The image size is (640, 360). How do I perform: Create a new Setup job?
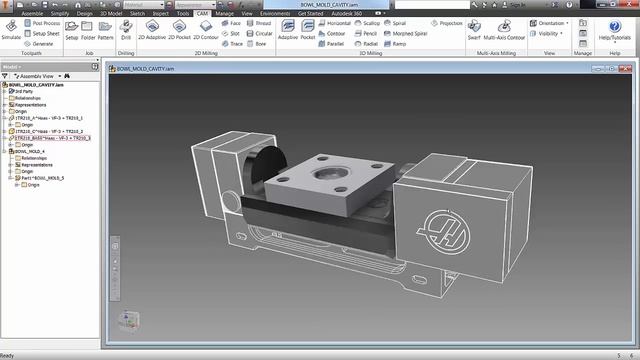tap(71, 30)
